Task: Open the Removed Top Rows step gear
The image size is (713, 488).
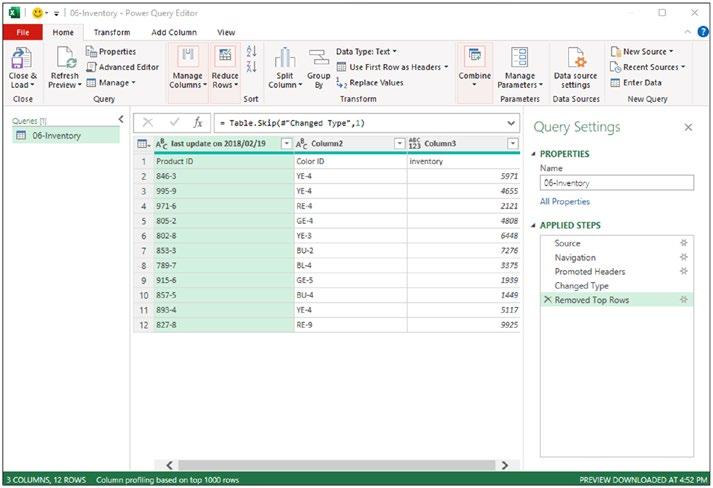Action: coord(683,299)
